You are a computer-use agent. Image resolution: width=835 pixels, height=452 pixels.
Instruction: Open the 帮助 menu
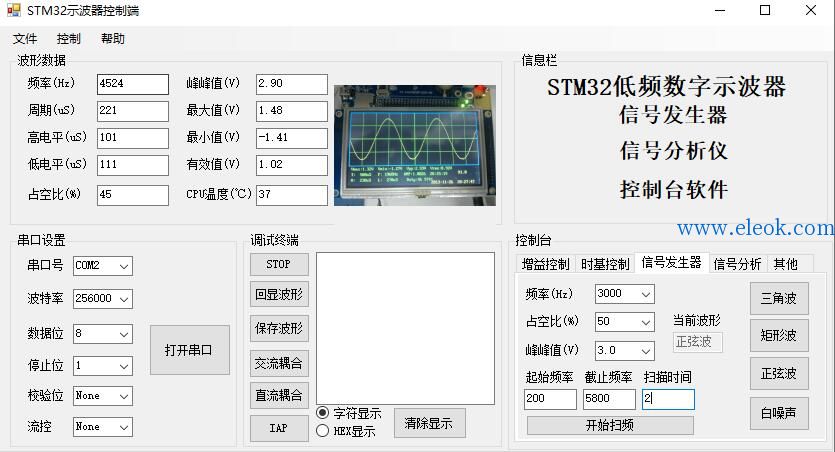click(113, 39)
